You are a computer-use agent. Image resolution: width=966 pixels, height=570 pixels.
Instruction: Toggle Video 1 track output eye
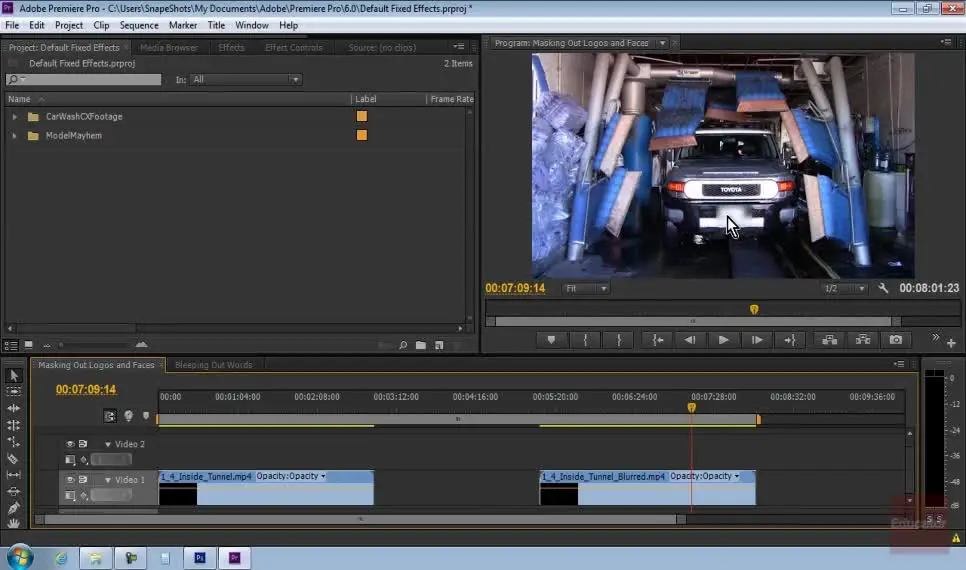click(70, 480)
